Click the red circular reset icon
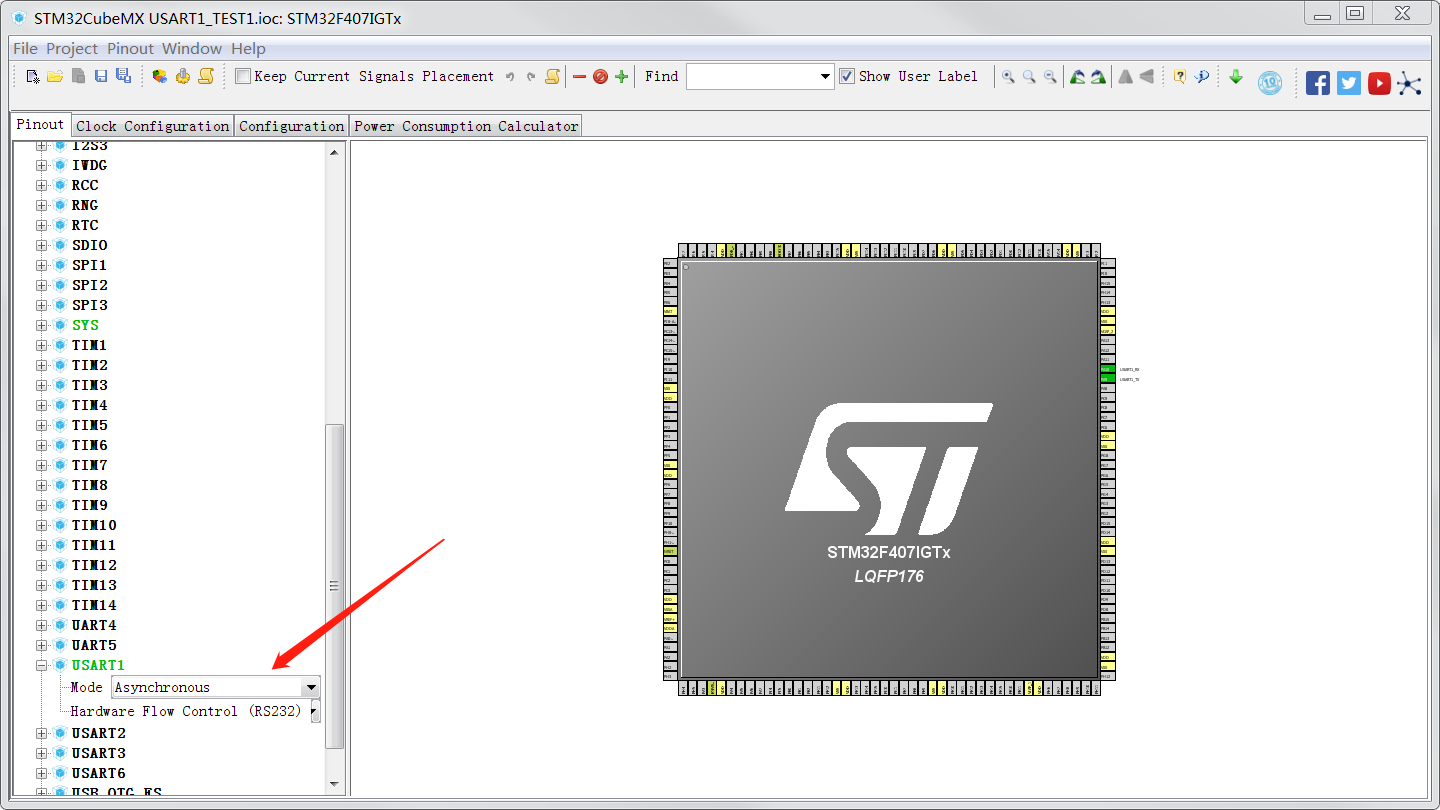1440x810 pixels. point(600,76)
